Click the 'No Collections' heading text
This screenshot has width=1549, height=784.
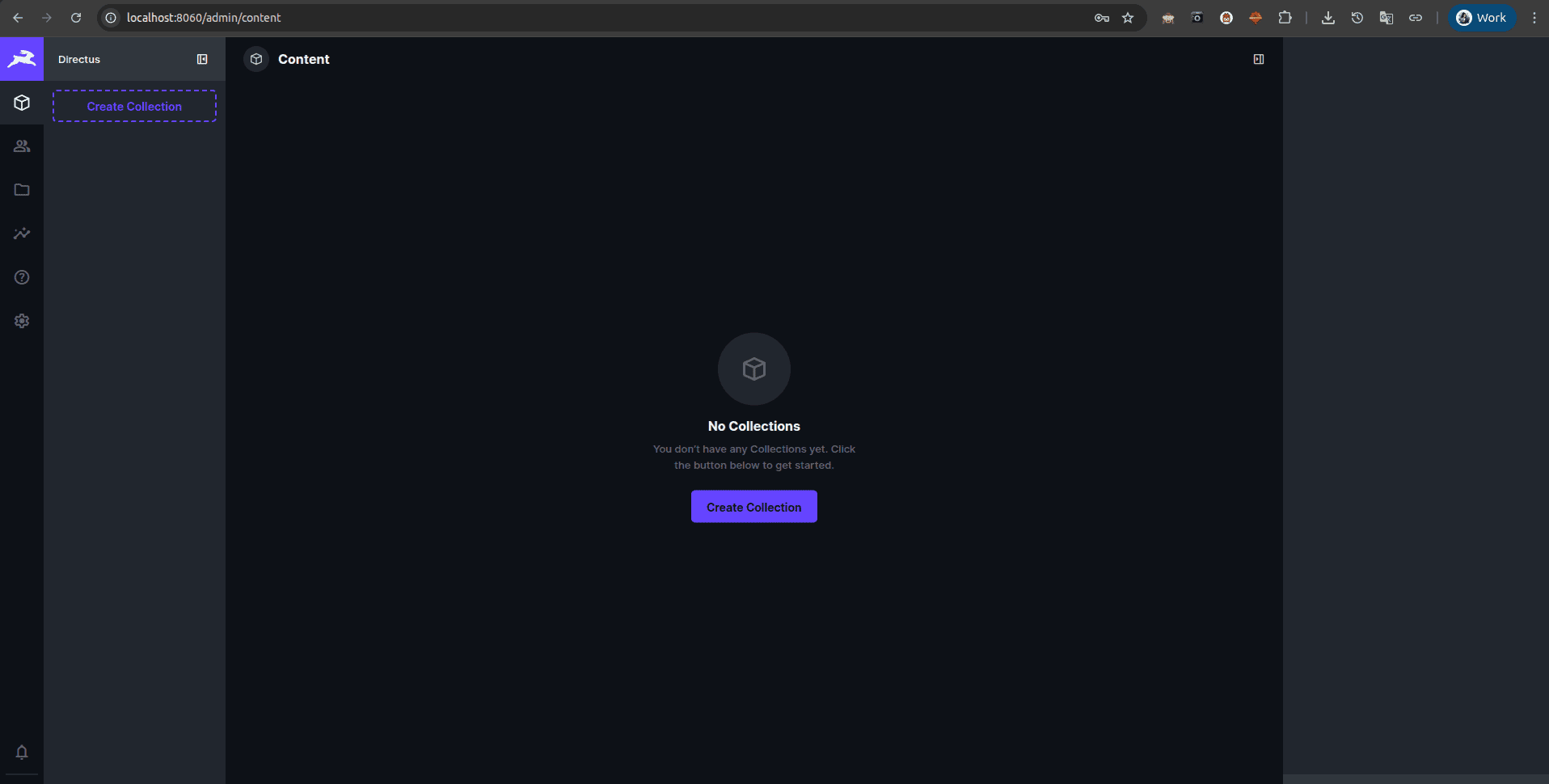[x=753, y=426]
